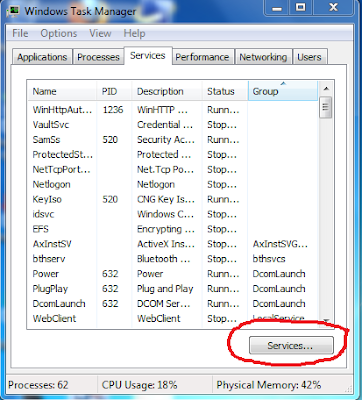Click the DCOM Ser... description cell
Image resolution: width=362 pixels, height=400 pixels.
[164, 304]
